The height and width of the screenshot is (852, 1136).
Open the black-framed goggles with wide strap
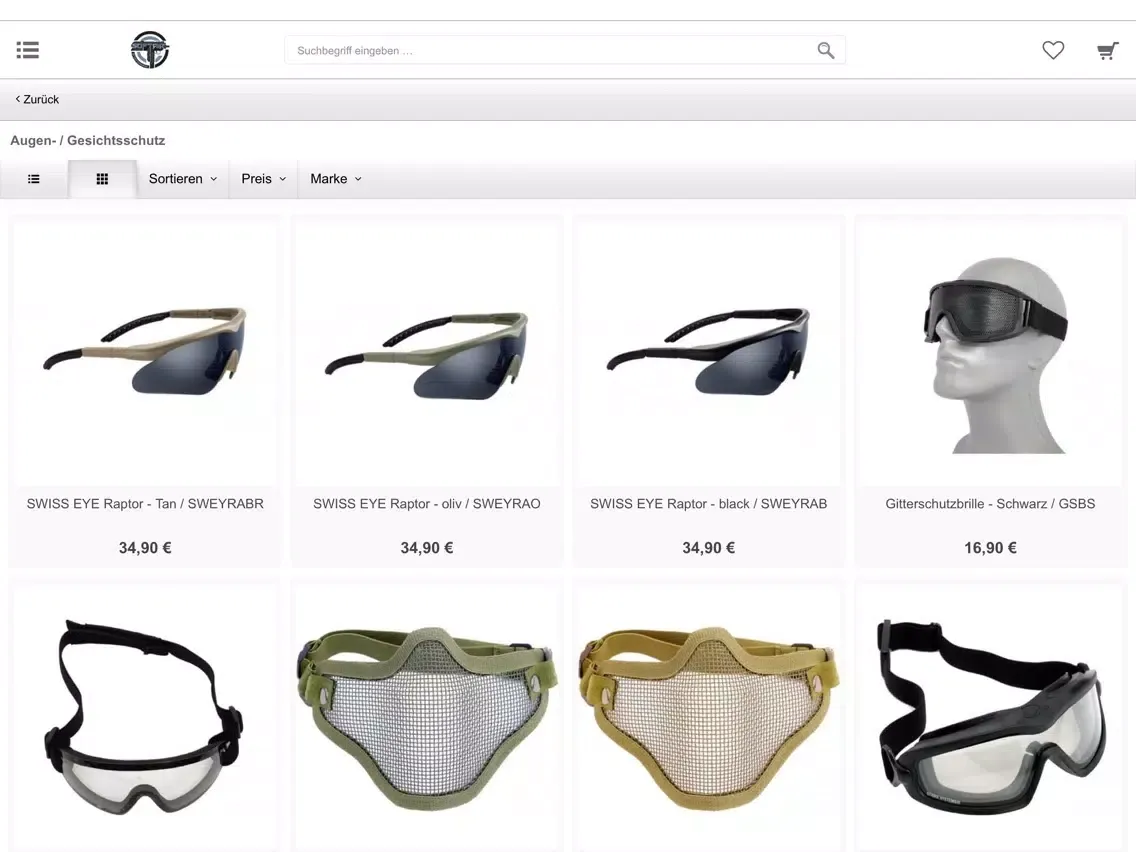point(990,719)
